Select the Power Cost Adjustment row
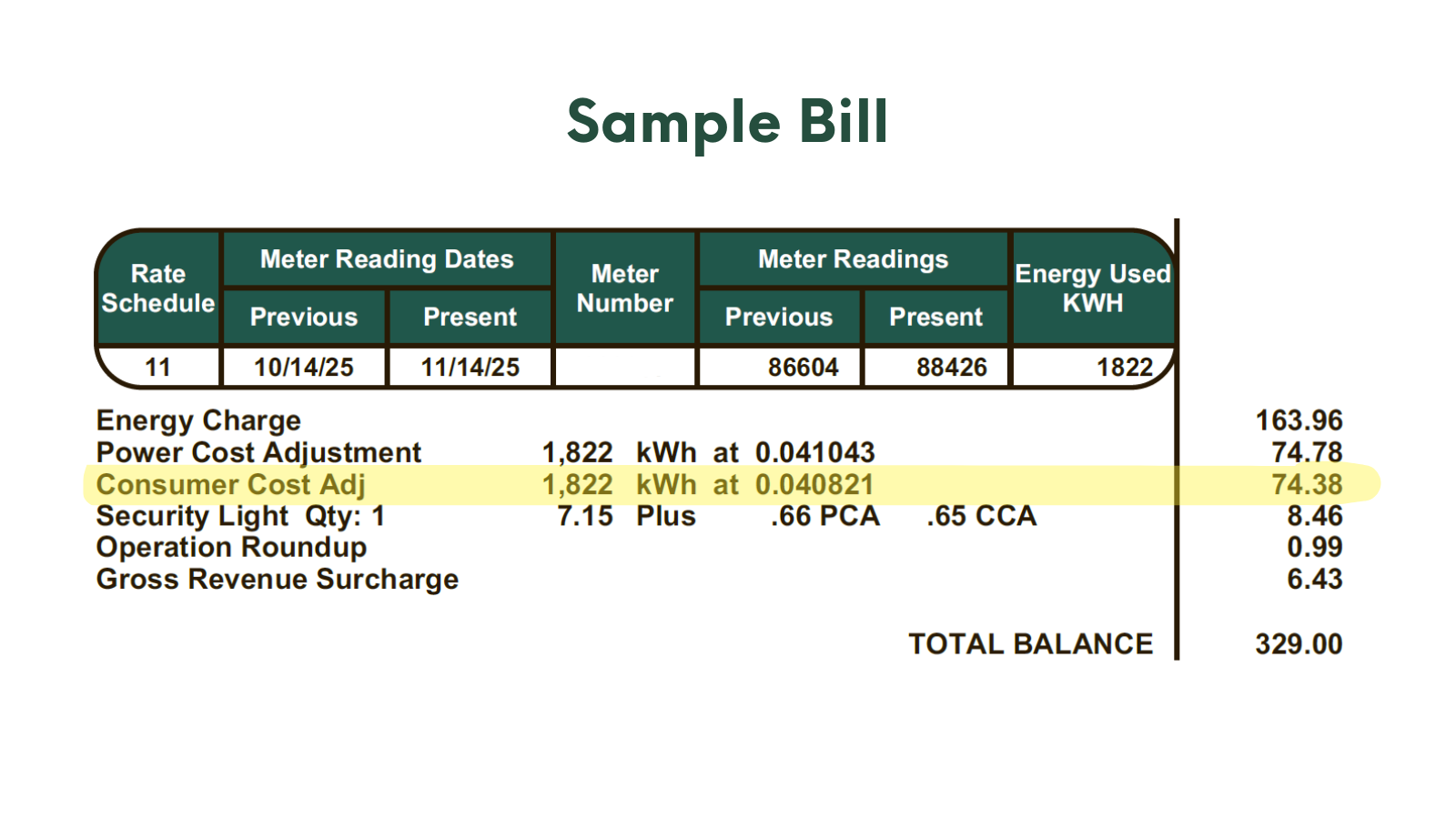Image resolution: width=1456 pixels, height=819 pixels. (x=258, y=452)
